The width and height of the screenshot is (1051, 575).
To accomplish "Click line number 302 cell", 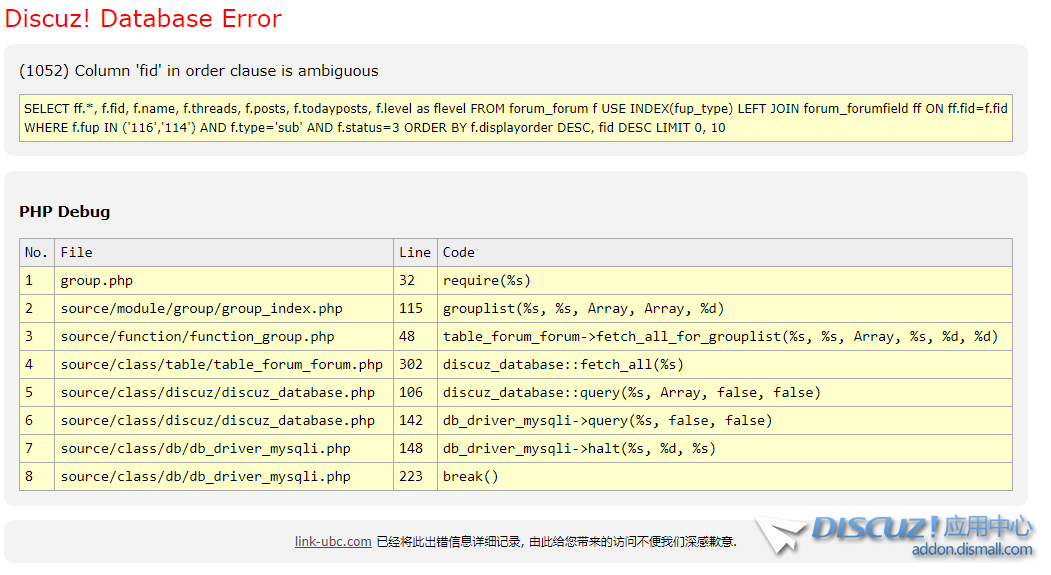I will coord(415,365).
